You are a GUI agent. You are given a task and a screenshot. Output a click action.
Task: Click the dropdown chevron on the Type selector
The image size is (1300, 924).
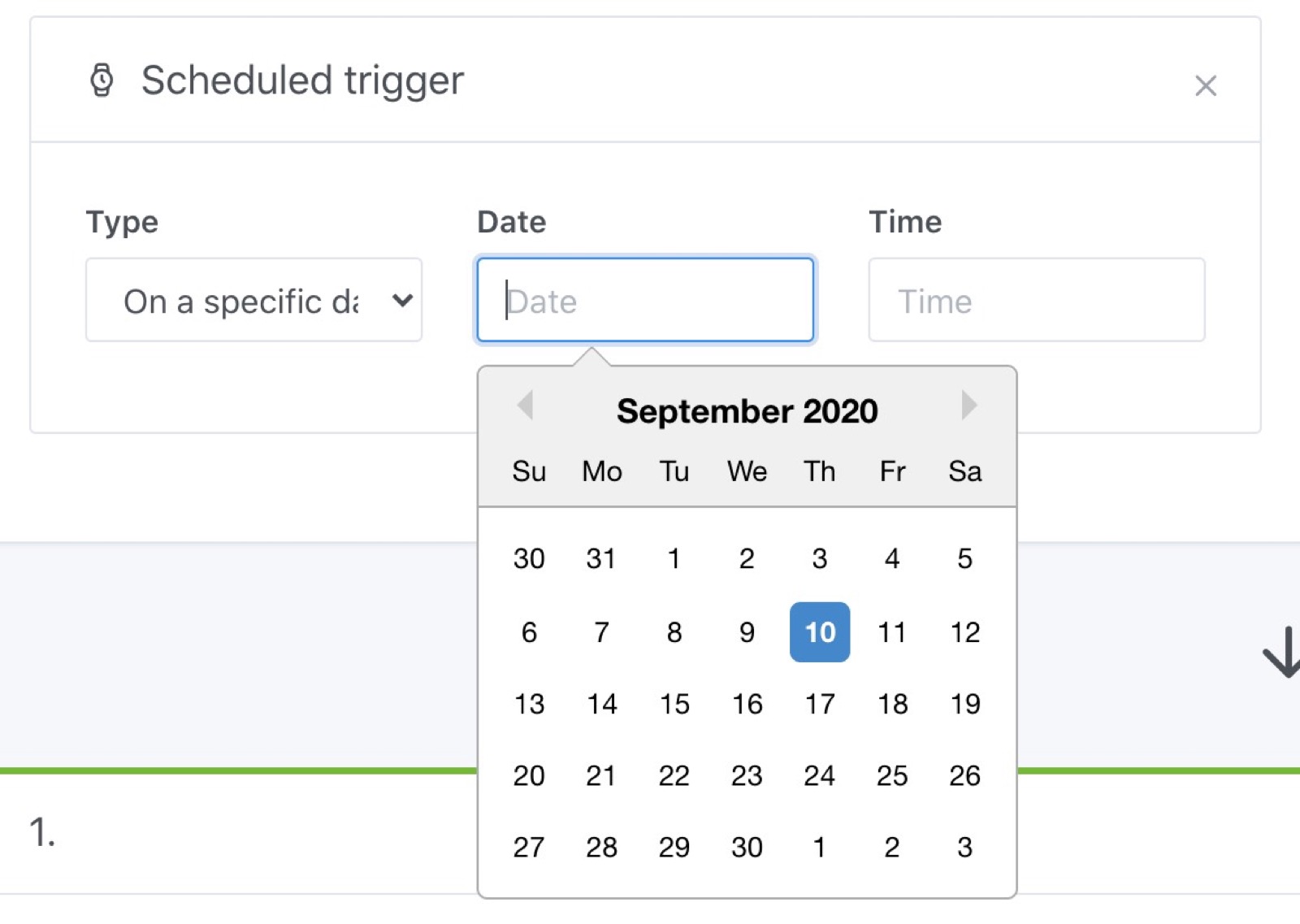click(403, 301)
